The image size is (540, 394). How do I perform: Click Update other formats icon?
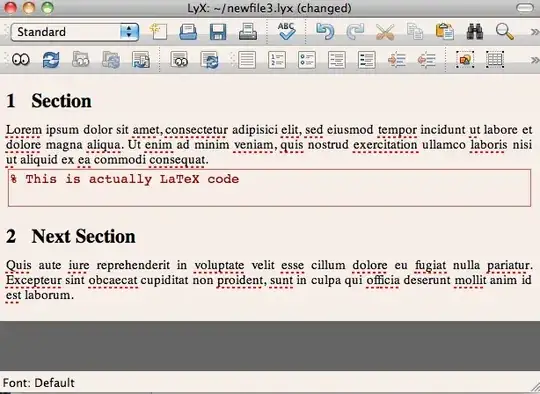pyautogui.click(x=209, y=60)
